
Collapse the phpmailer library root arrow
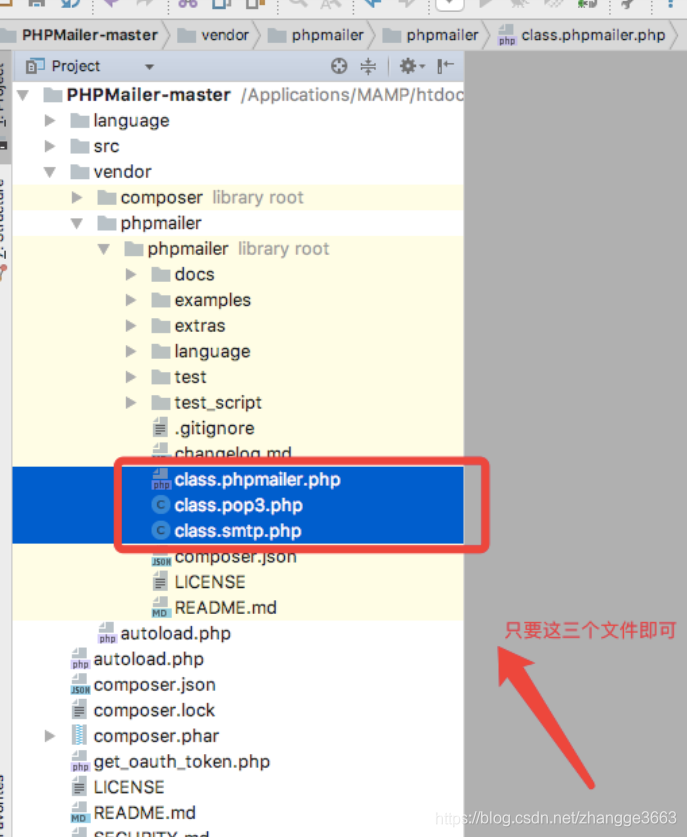pyautogui.click(x=104, y=249)
